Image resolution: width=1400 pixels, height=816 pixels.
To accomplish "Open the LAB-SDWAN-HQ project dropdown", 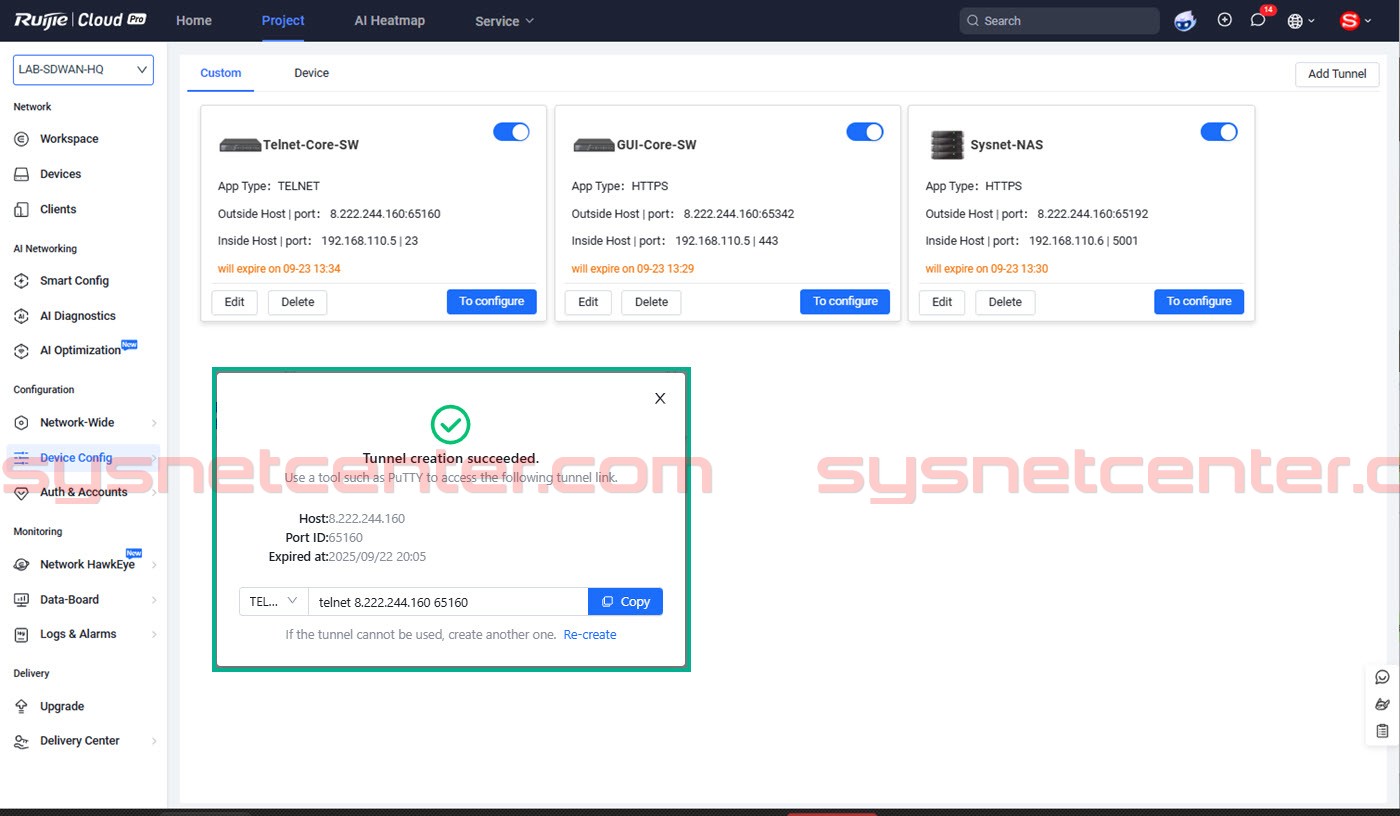I will (x=83, y=70).
